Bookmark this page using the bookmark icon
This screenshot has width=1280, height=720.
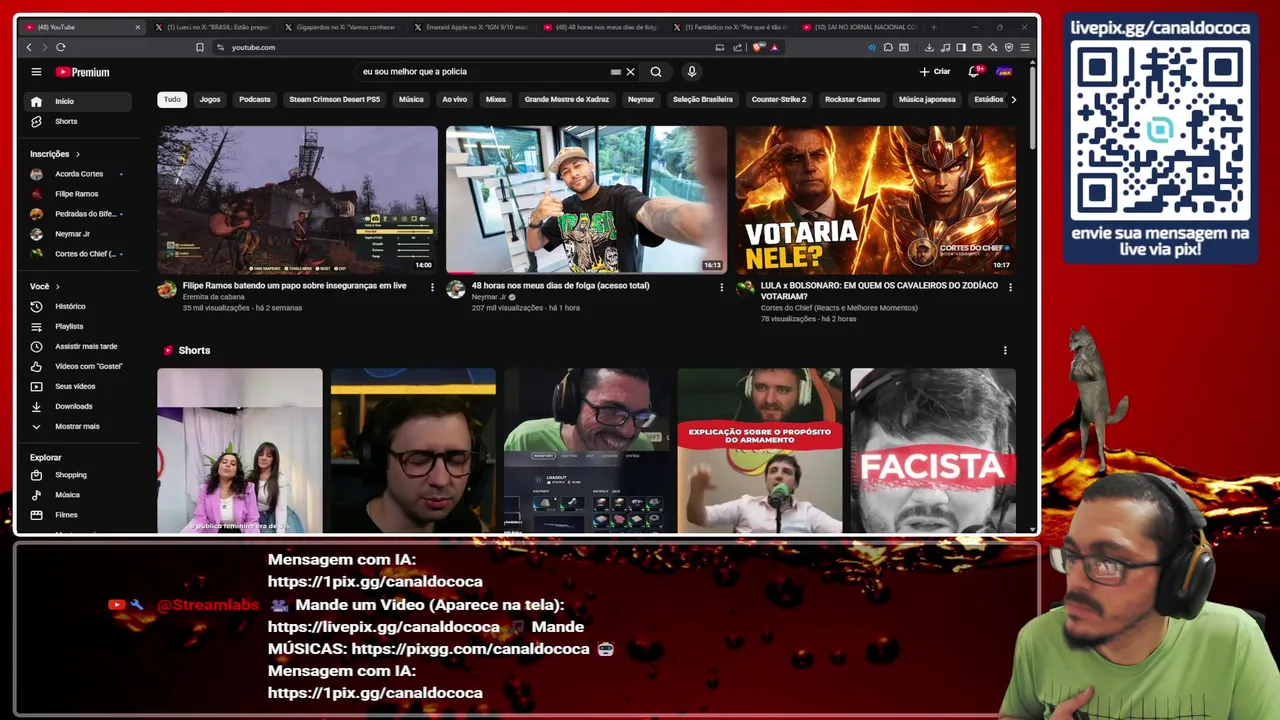200,47
